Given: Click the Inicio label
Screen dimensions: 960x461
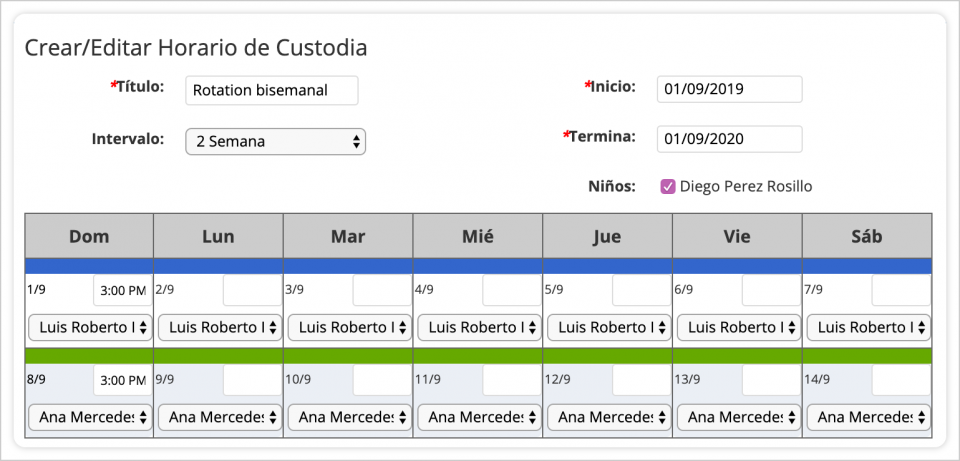Looking at the screenshot, I should [611, 86].
